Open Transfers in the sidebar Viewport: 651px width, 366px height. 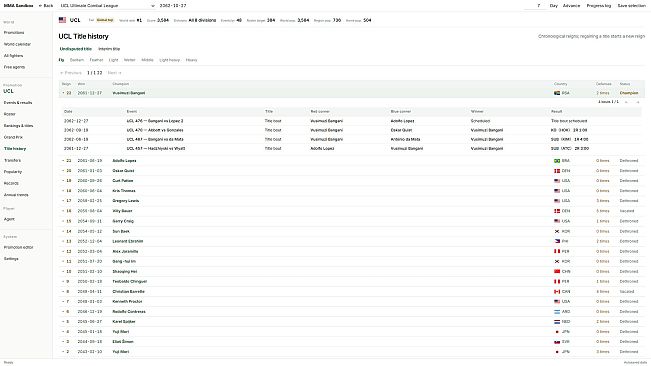pyautogui.click(x=12, y=160)
